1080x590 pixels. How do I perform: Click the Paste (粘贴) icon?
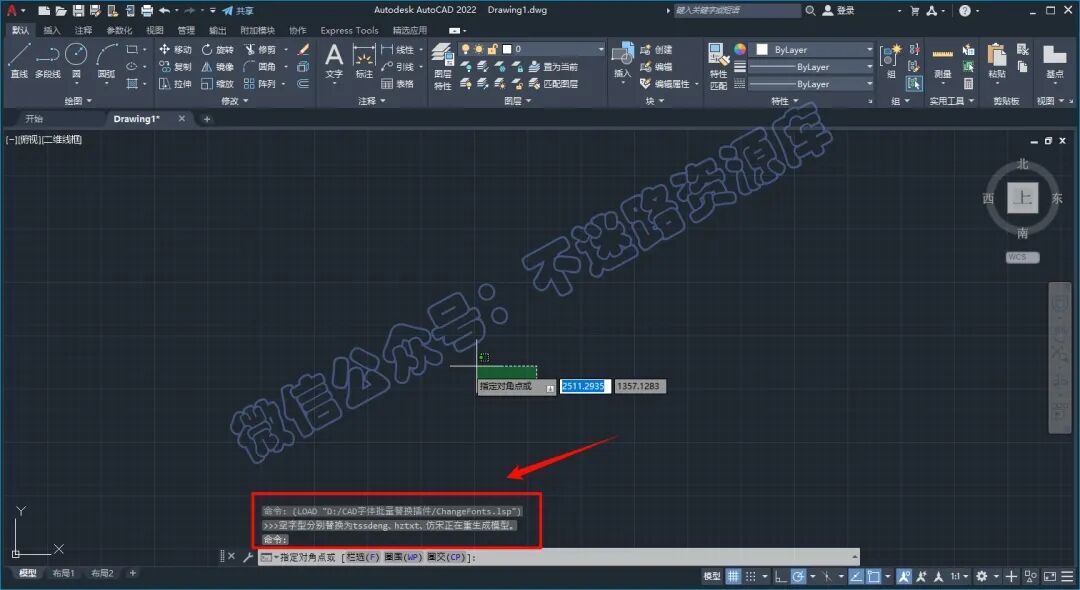997,61
